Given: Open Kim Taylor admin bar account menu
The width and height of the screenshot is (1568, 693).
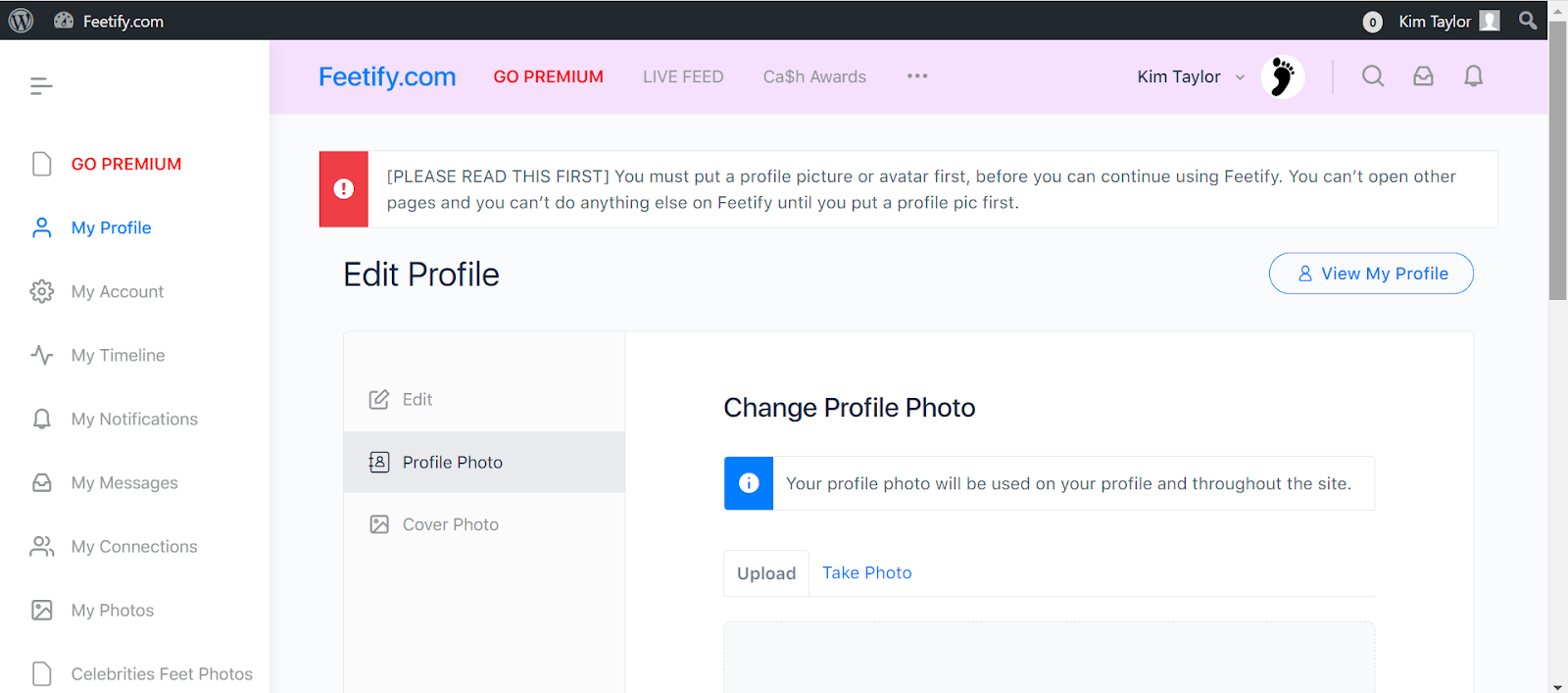Looking at the screenshot, I should pos(1448,21).
